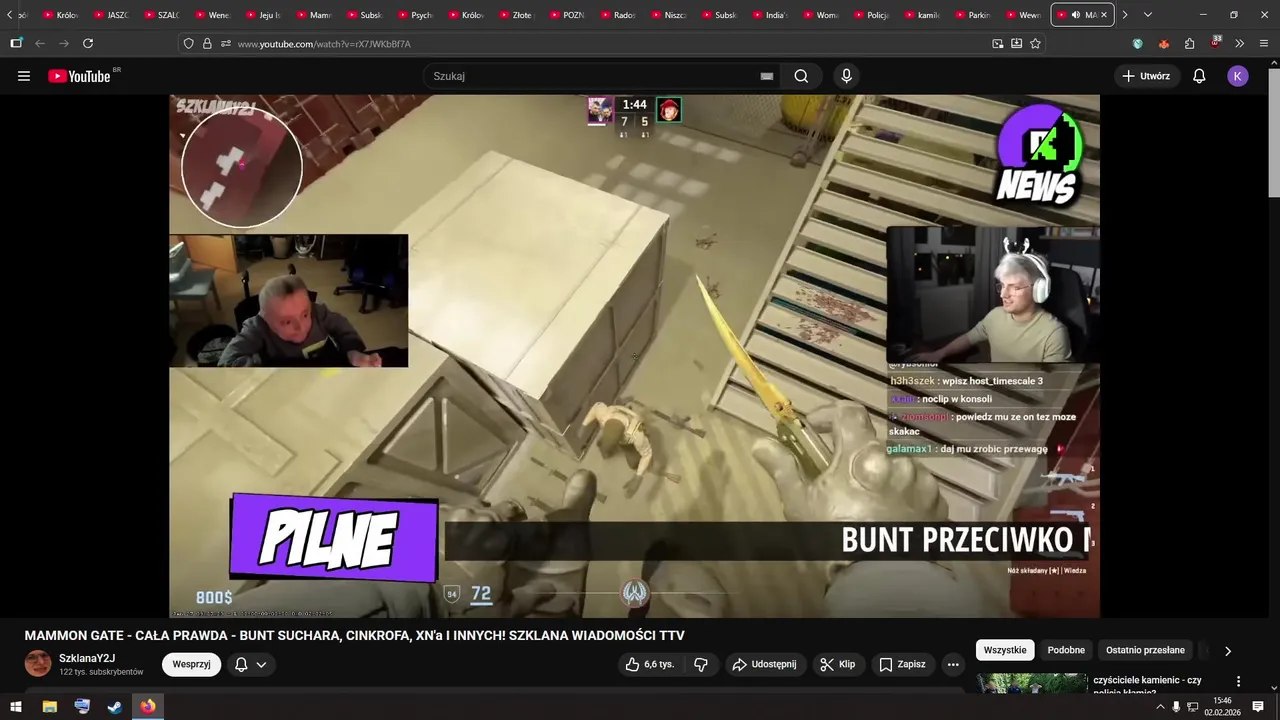Switch to the Psych browser tab
This screenshot has height=720, width=1280.
[x=413, y=15]
